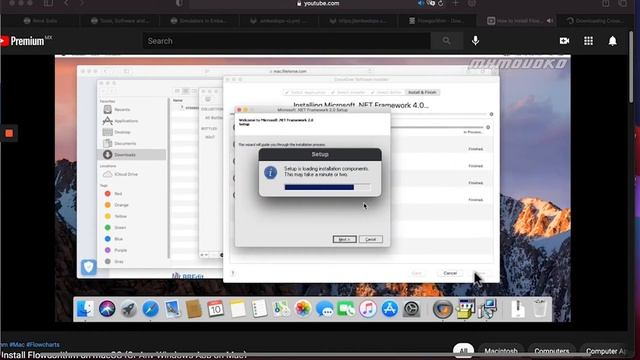The image size is (640, 360).
Task: Select the Red tag dot in Finder
Action: click(x=107, y=193)
